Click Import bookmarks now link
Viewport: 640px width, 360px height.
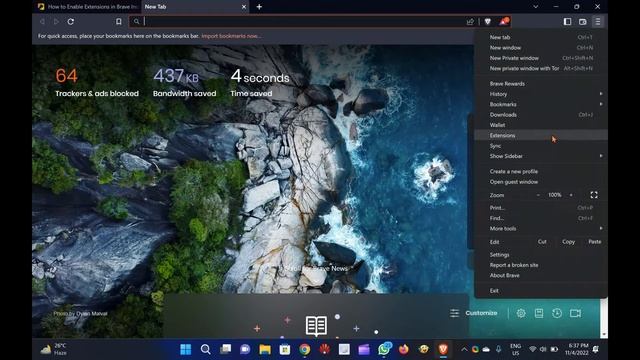(x=231, y=36)
